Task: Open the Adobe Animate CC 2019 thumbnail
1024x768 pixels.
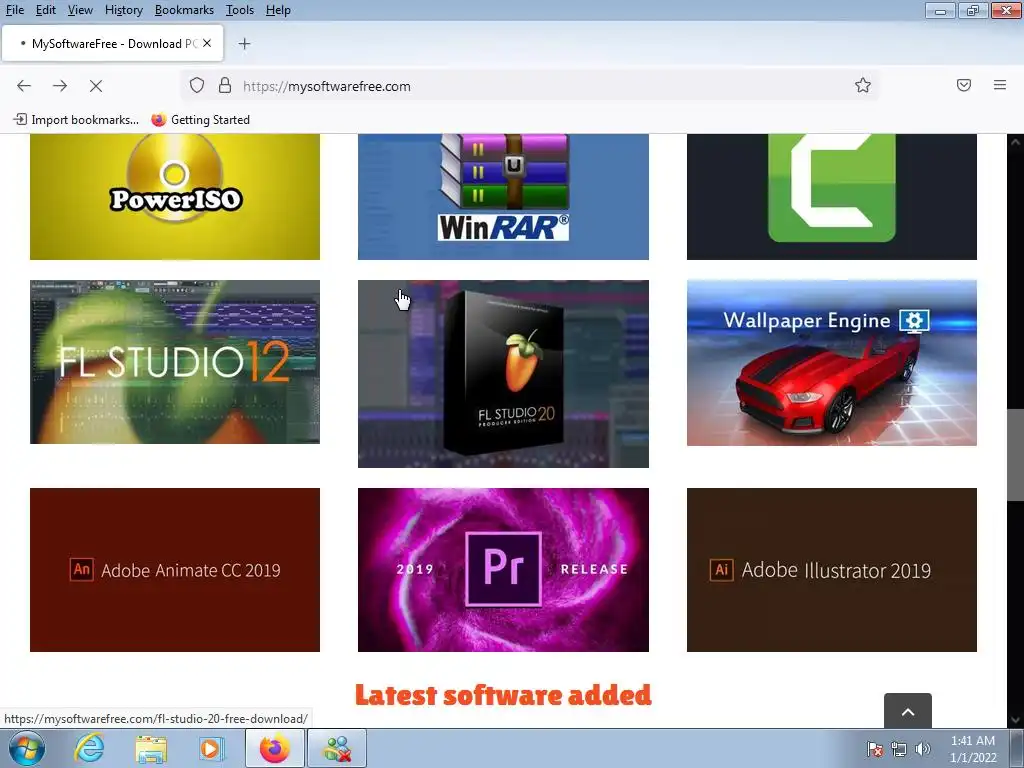Action: [175, 569]
